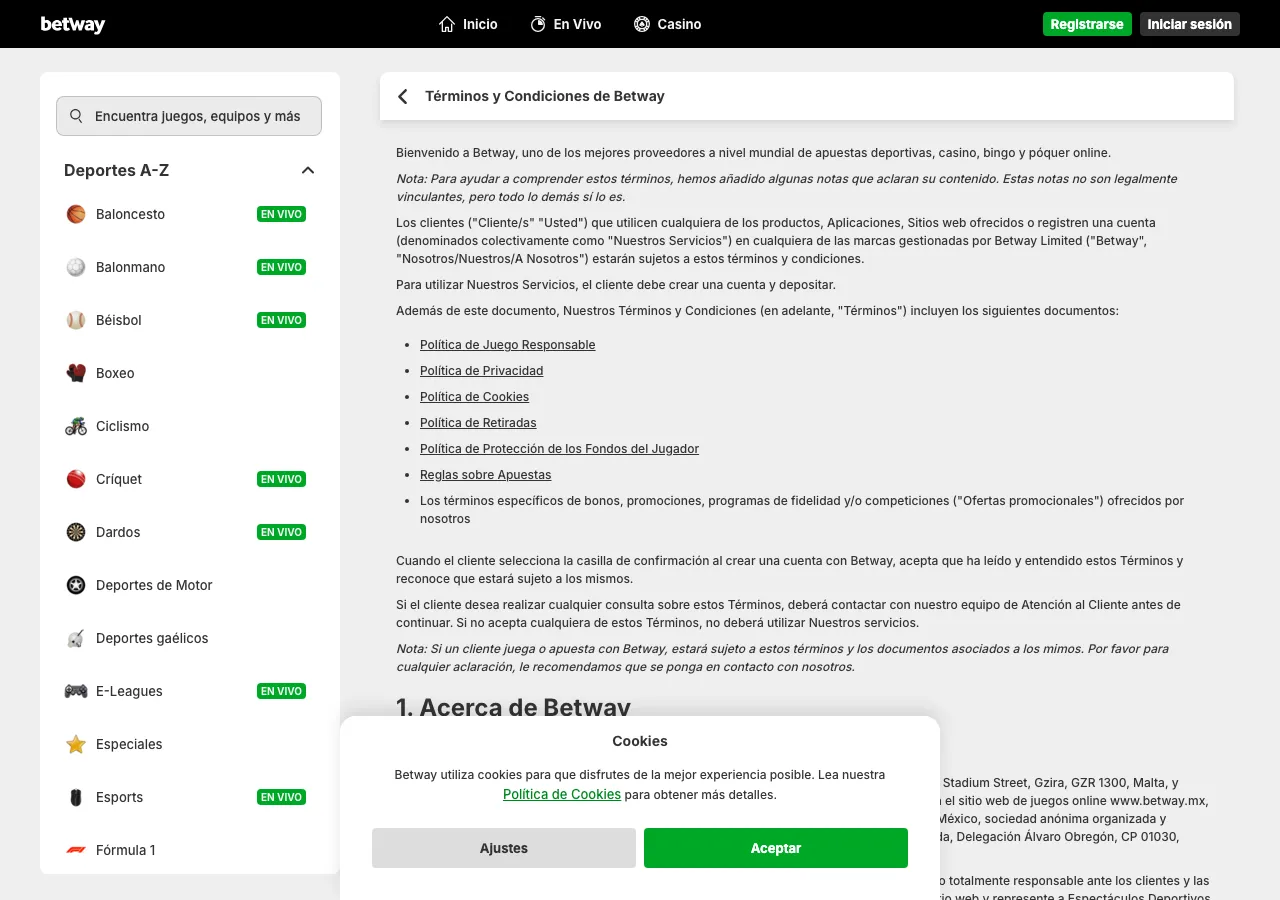Click the Betway logo
The image size is (1280, 900).
tap(72, 24)
